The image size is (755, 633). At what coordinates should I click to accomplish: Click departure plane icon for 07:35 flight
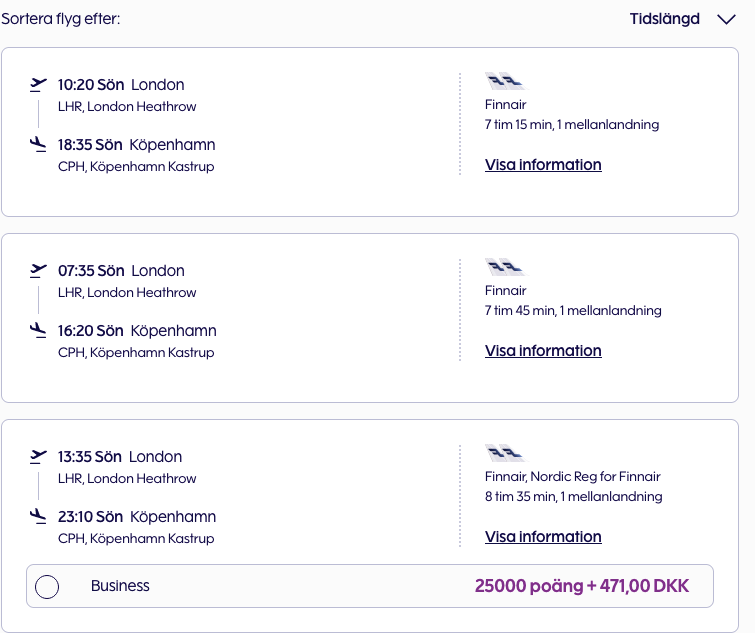point(39,270)
